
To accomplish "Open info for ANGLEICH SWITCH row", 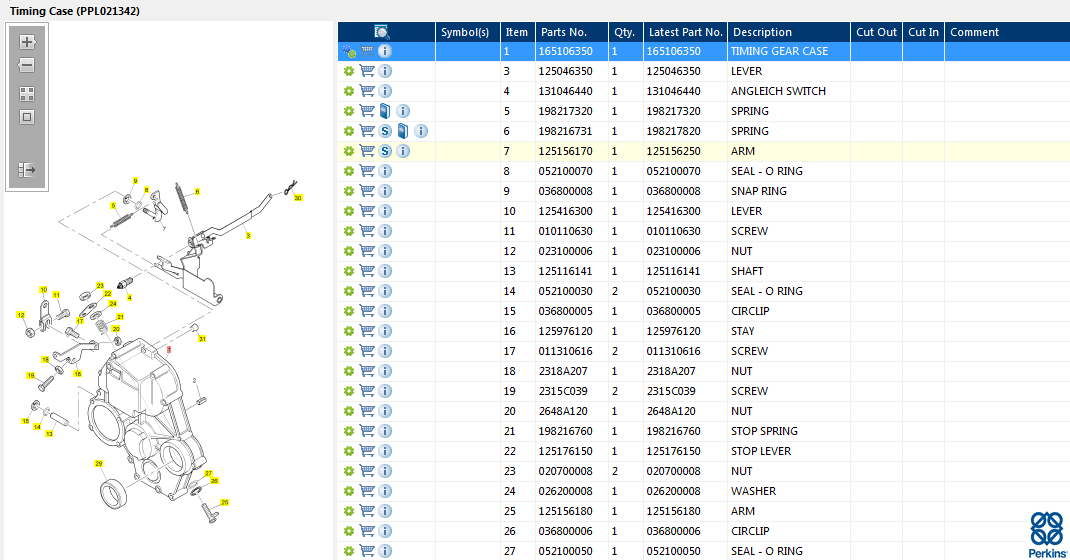I will pyautogui.click(x=385, y=91).
